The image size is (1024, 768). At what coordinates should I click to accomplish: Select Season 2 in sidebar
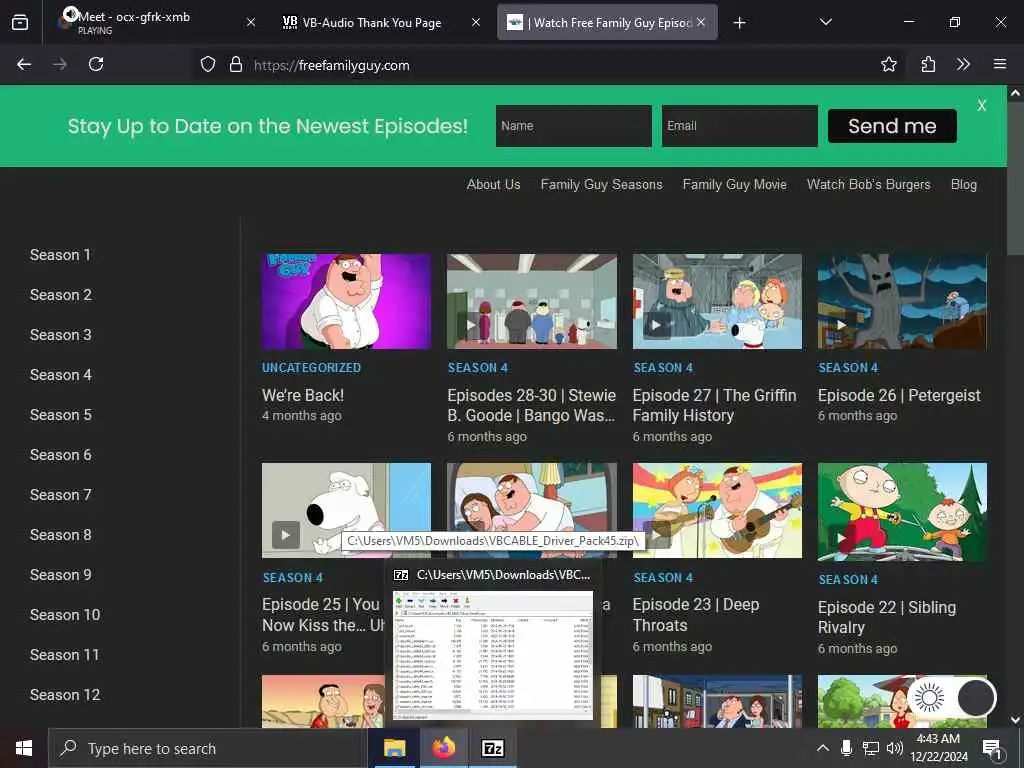point(61,295)
